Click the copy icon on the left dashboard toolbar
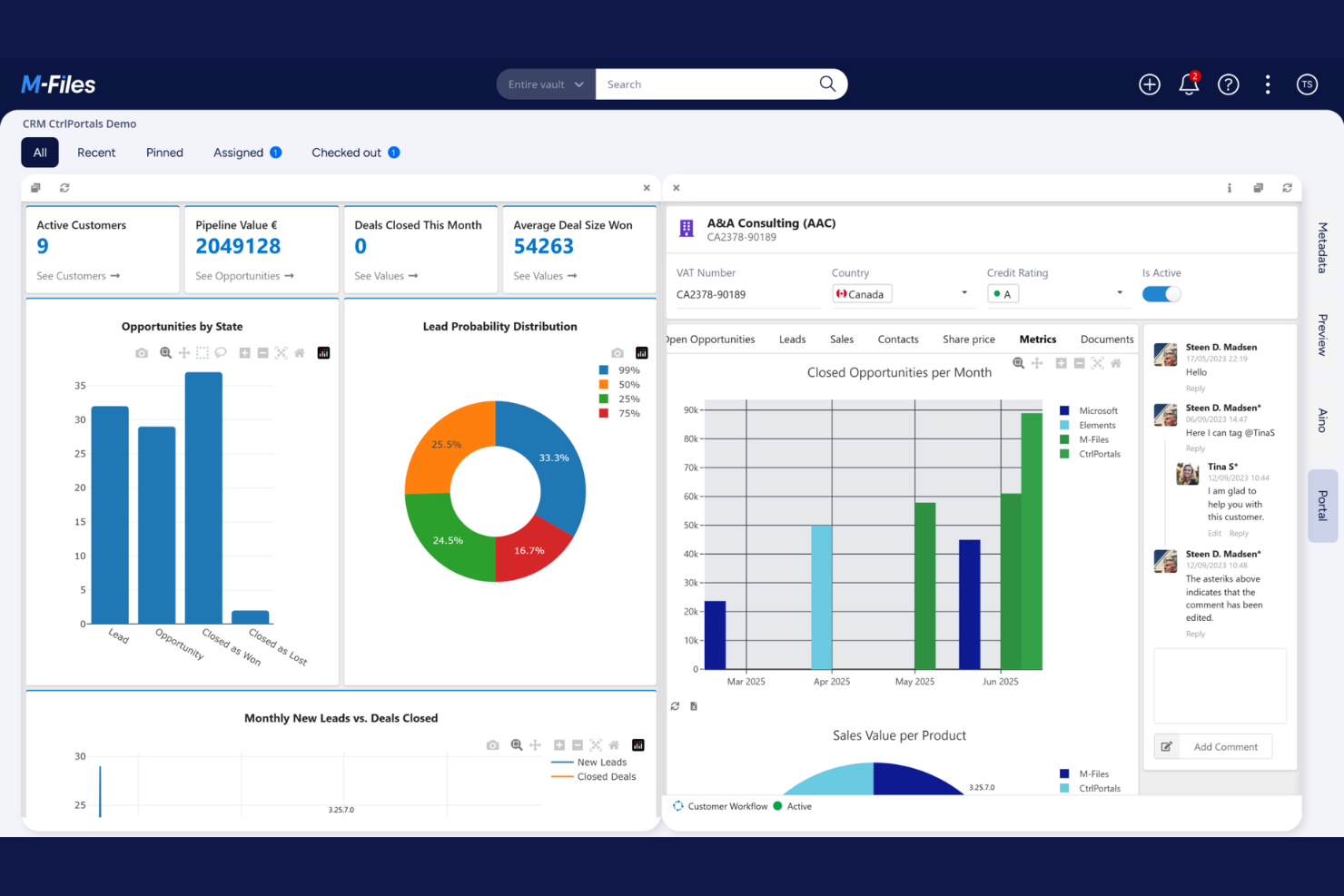This screenshot has width=1344, height=896. coord(35,188)
